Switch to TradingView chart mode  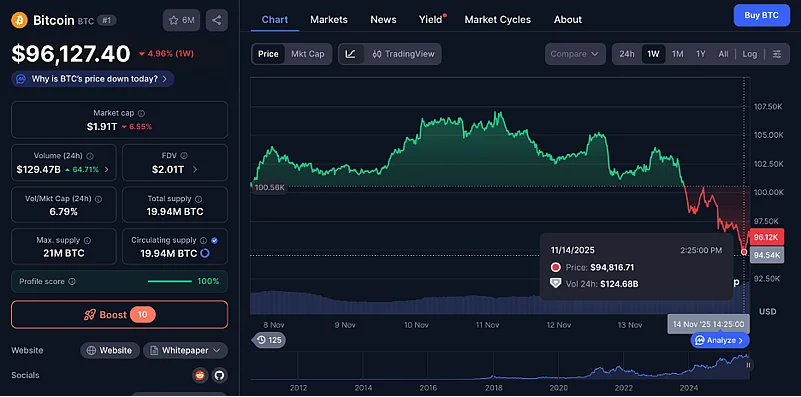click(403, 54)
